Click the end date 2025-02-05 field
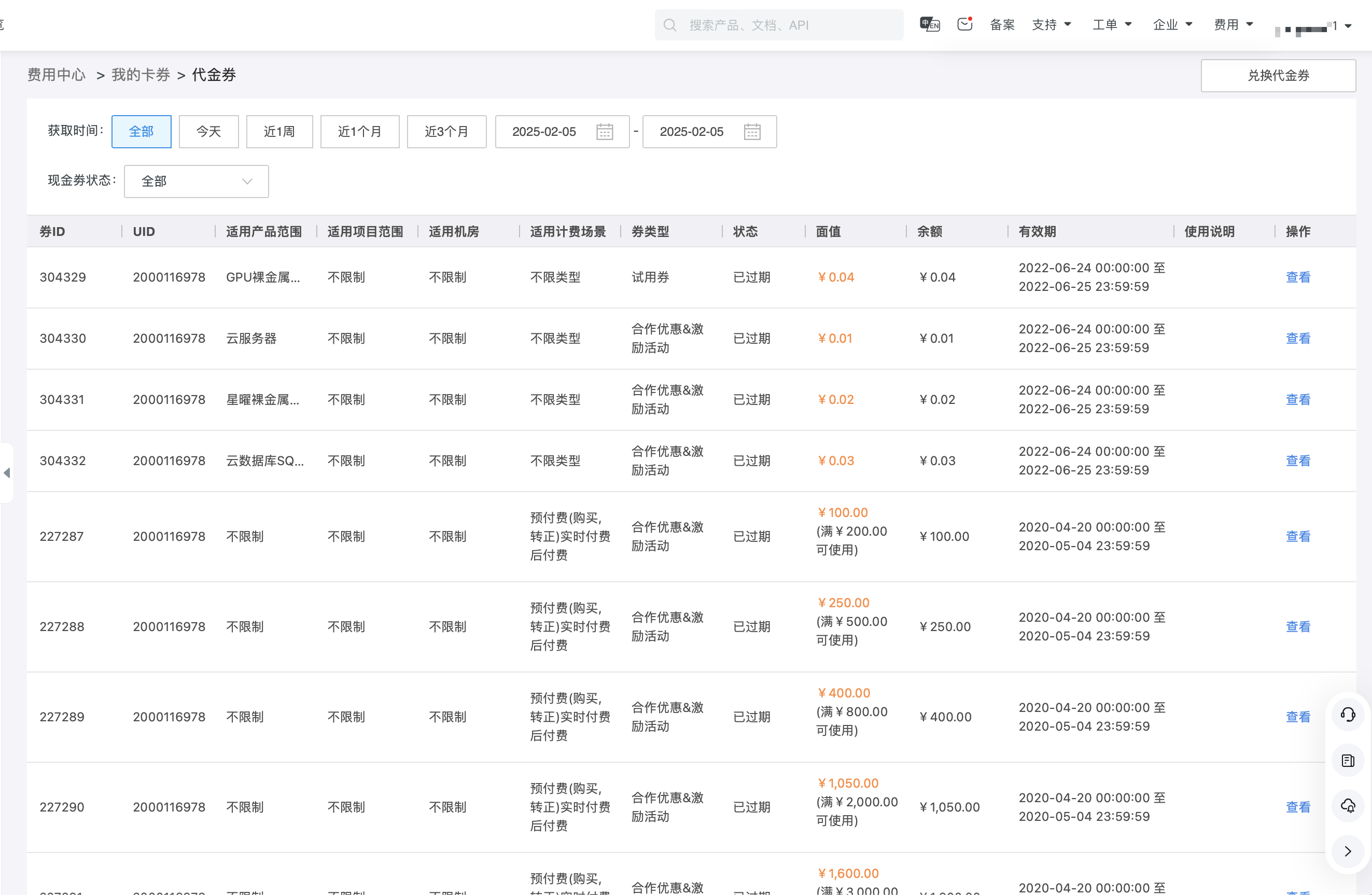 click(x=710, y=132)
